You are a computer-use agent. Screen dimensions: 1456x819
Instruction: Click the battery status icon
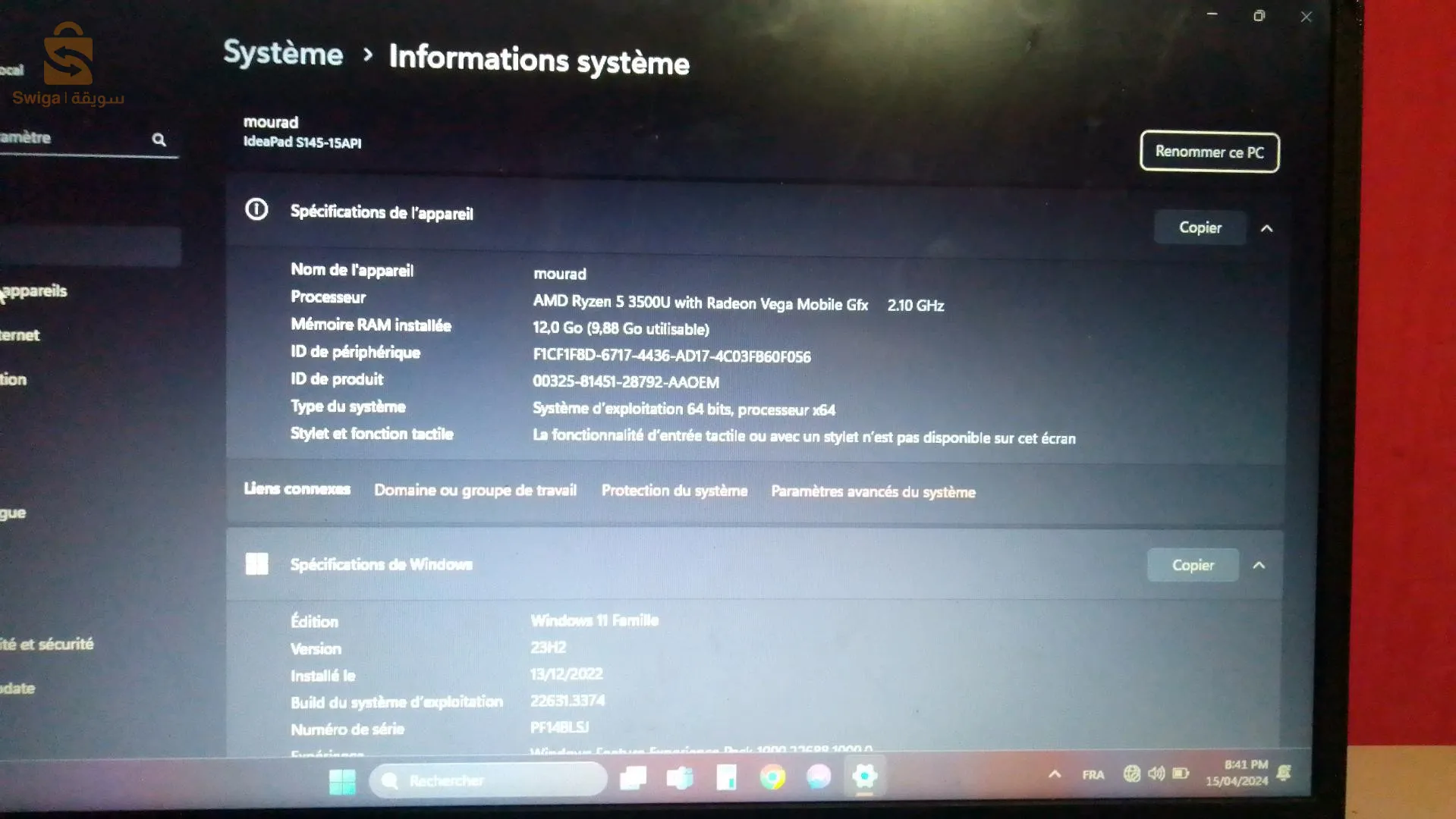pyautogui.click(x=1181, y=773)
